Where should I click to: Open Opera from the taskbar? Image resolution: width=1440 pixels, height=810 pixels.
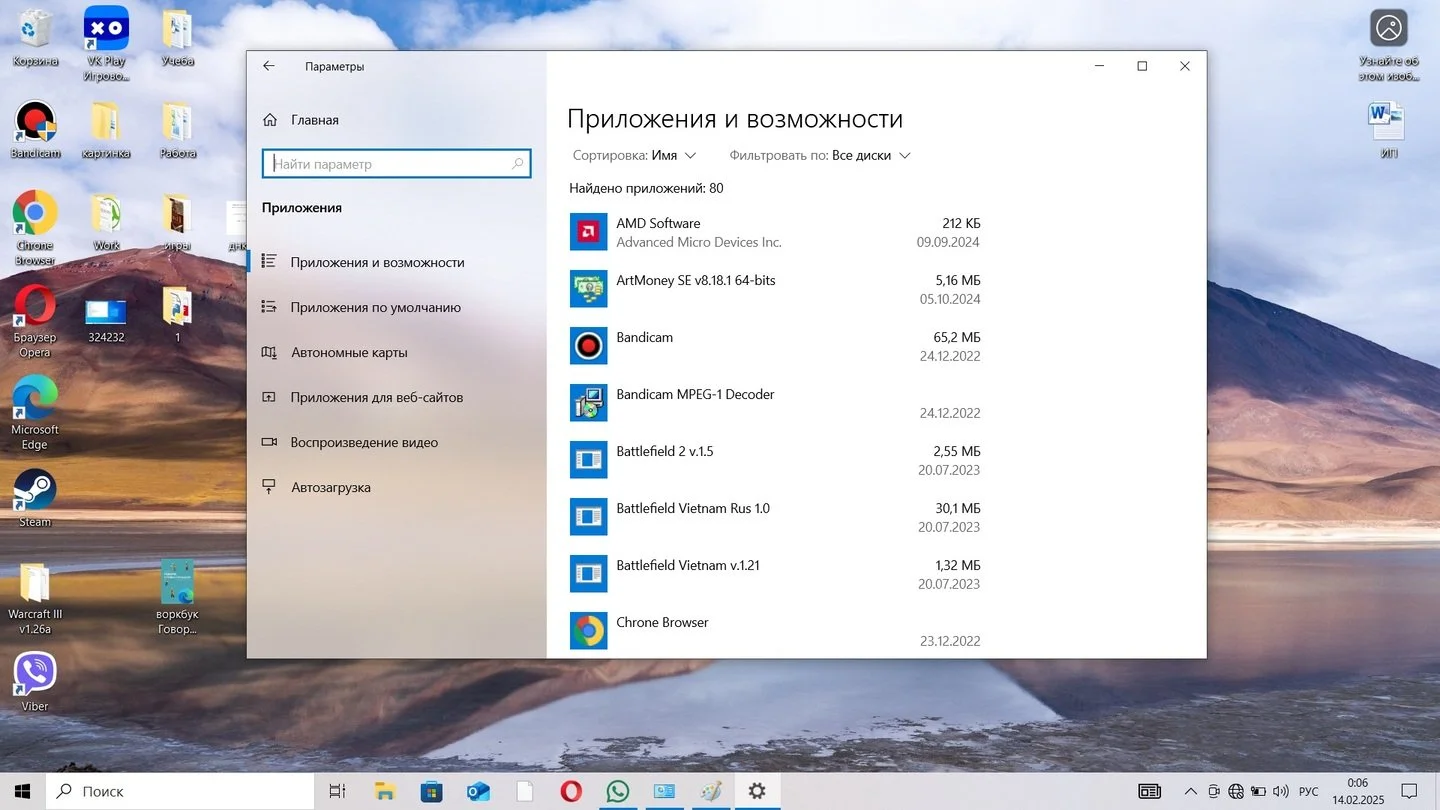[571, 791]
